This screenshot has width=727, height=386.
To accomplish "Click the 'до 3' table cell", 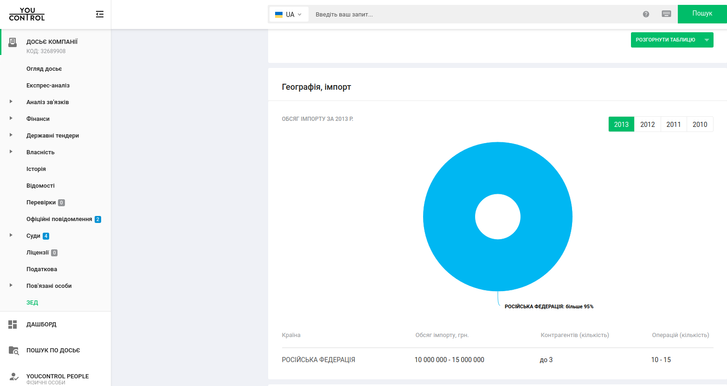I will (x=546, y=360).
